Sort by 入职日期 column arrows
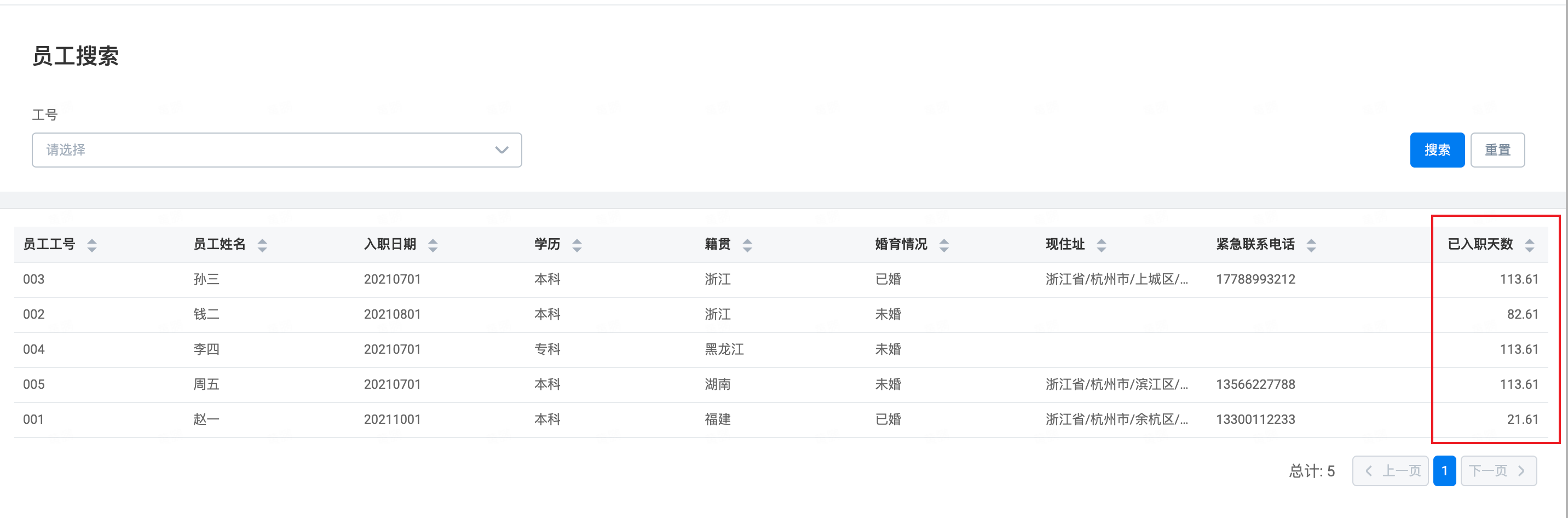The height and width of the screenshot is (518, 1568). [x=433, y=245]
